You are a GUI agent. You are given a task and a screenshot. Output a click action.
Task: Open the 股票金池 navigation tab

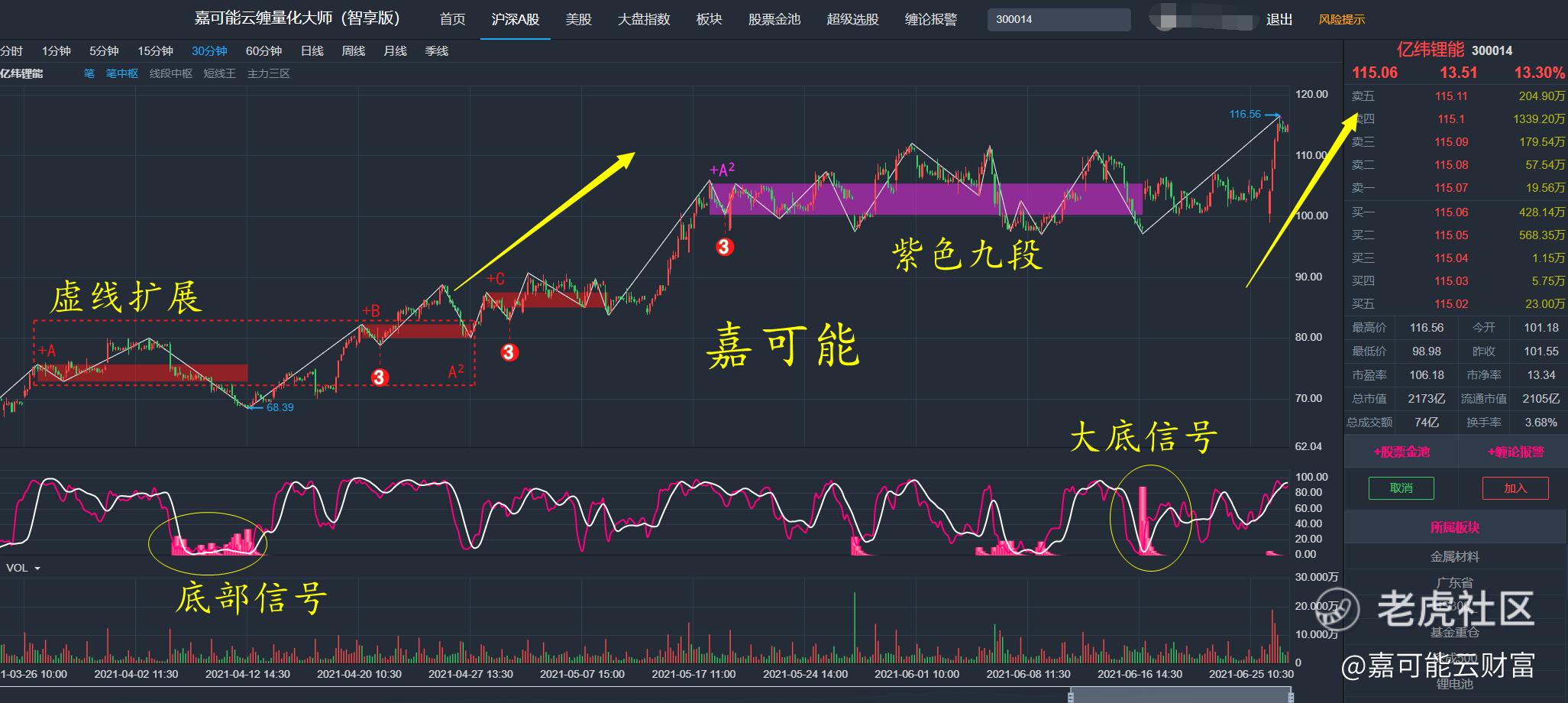click(774, 19)
